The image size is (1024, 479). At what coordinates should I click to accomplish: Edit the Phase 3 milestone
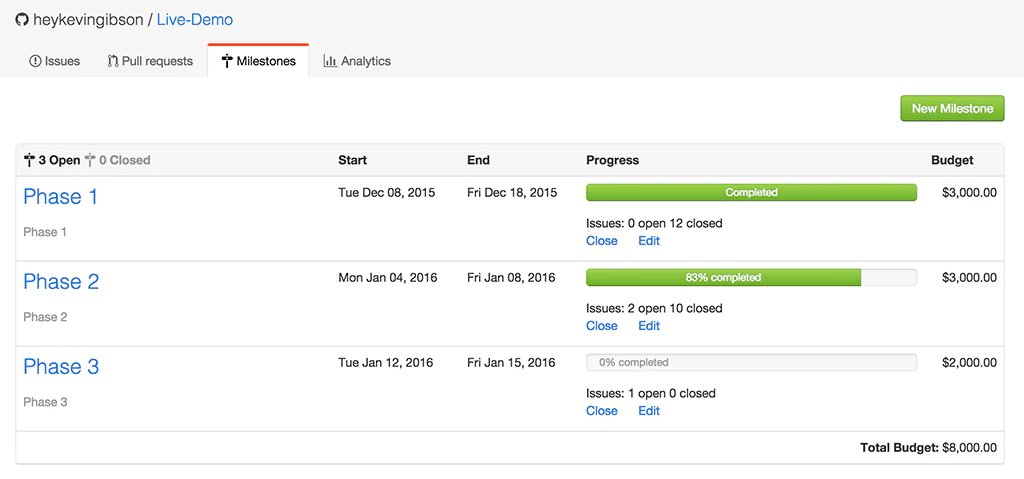(649, 411)
